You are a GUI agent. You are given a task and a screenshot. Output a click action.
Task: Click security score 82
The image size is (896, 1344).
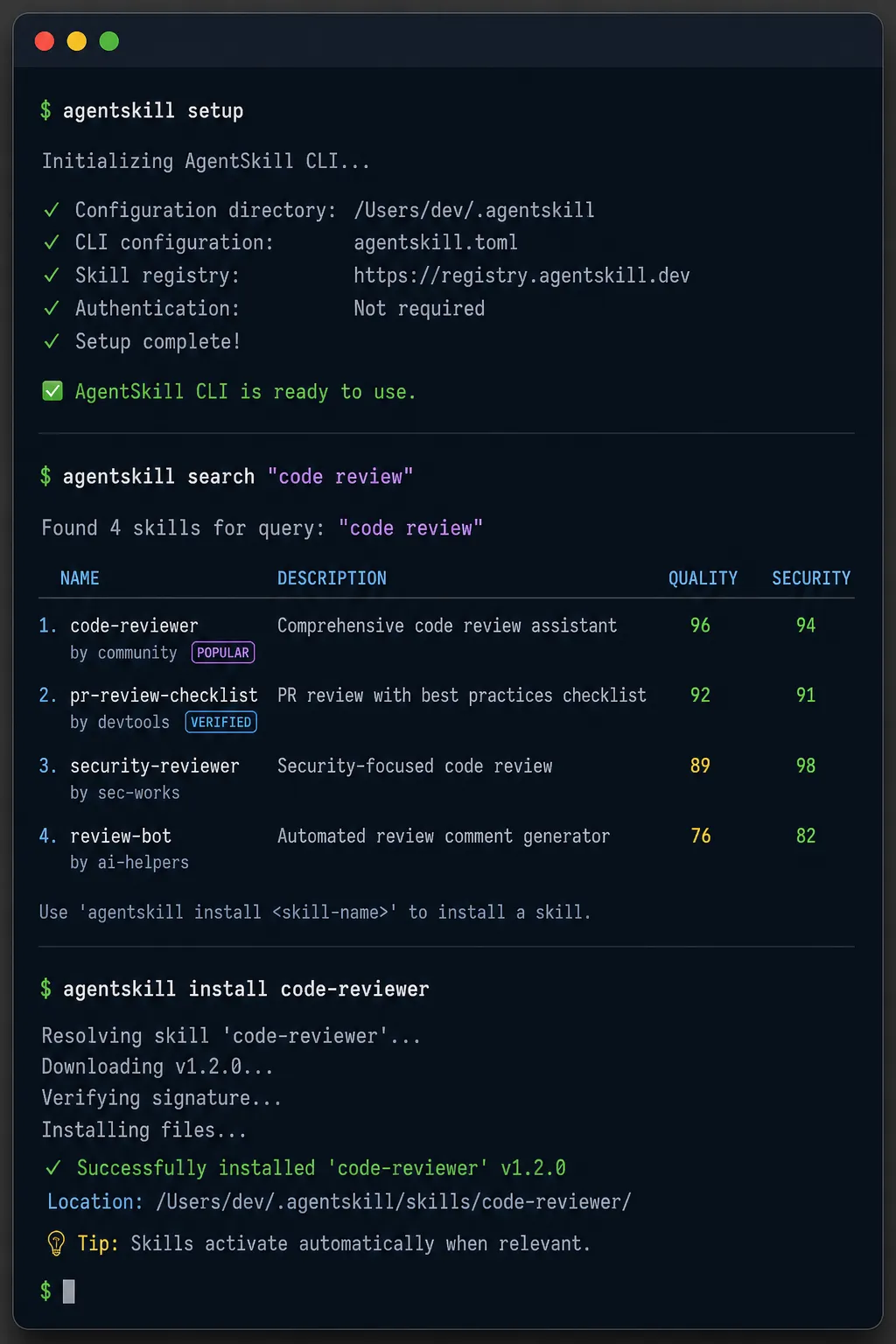click(x=806, y=836)
